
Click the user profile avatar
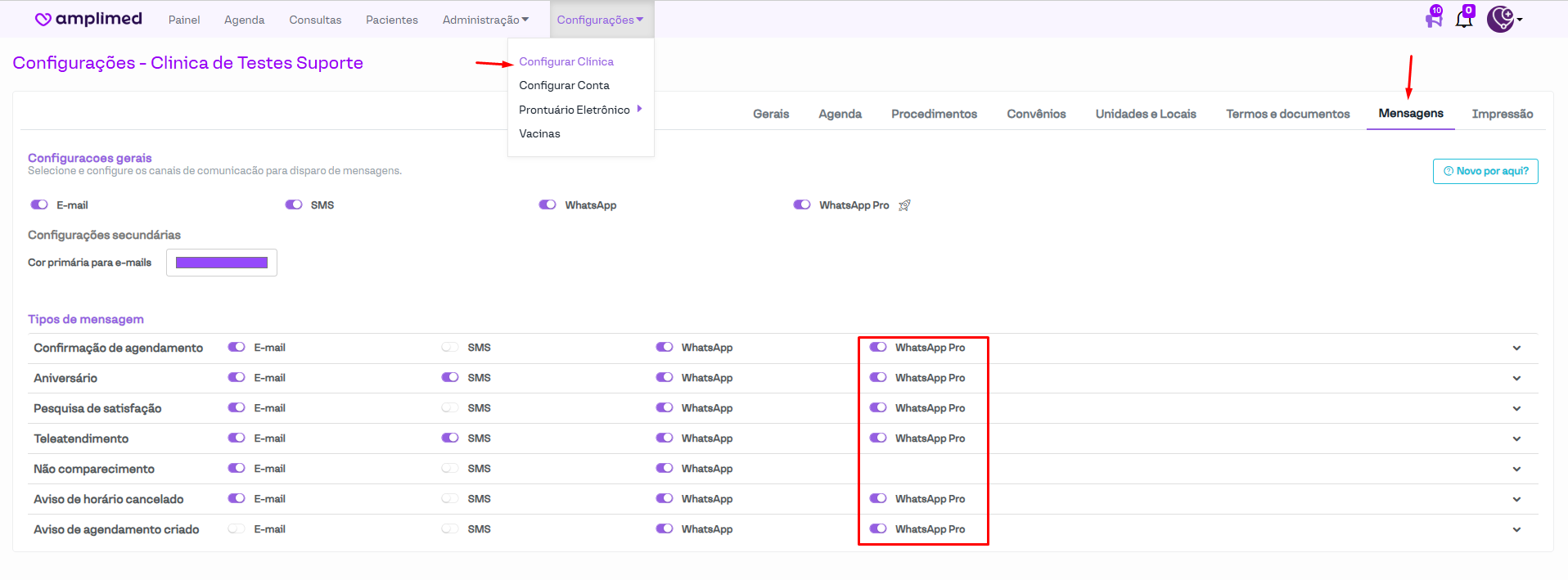coord(1501,19)
